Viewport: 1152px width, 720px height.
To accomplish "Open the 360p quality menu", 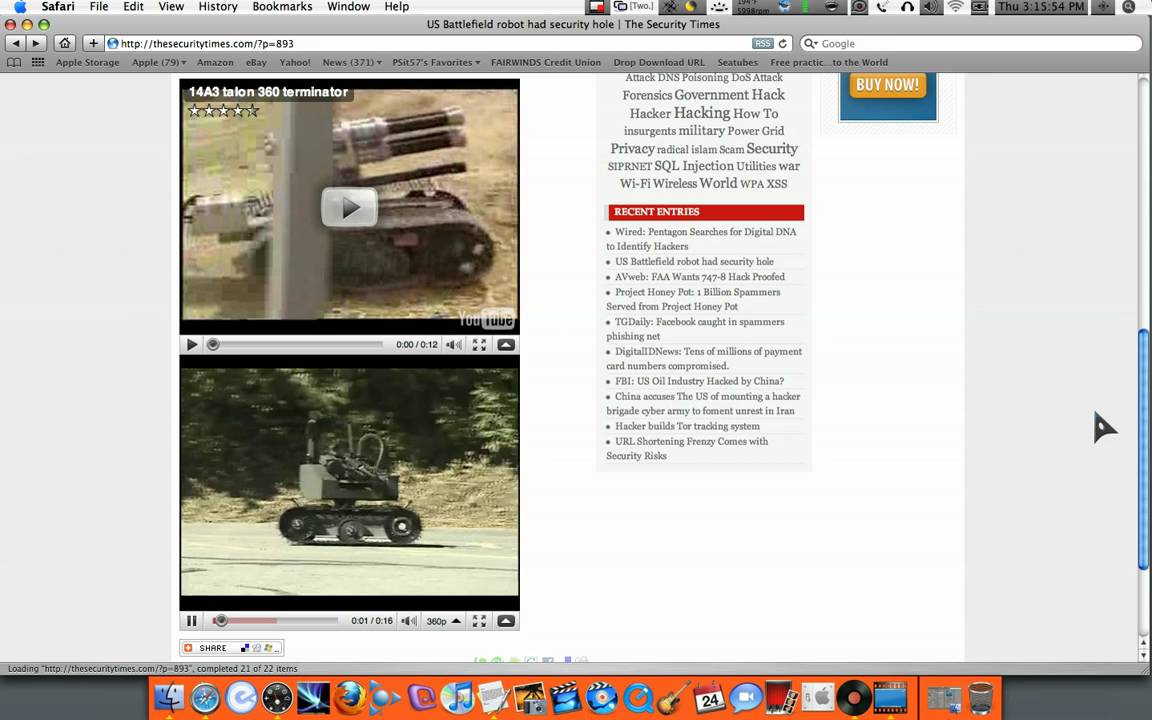I will pyautogui.click(x=444, y=621).
